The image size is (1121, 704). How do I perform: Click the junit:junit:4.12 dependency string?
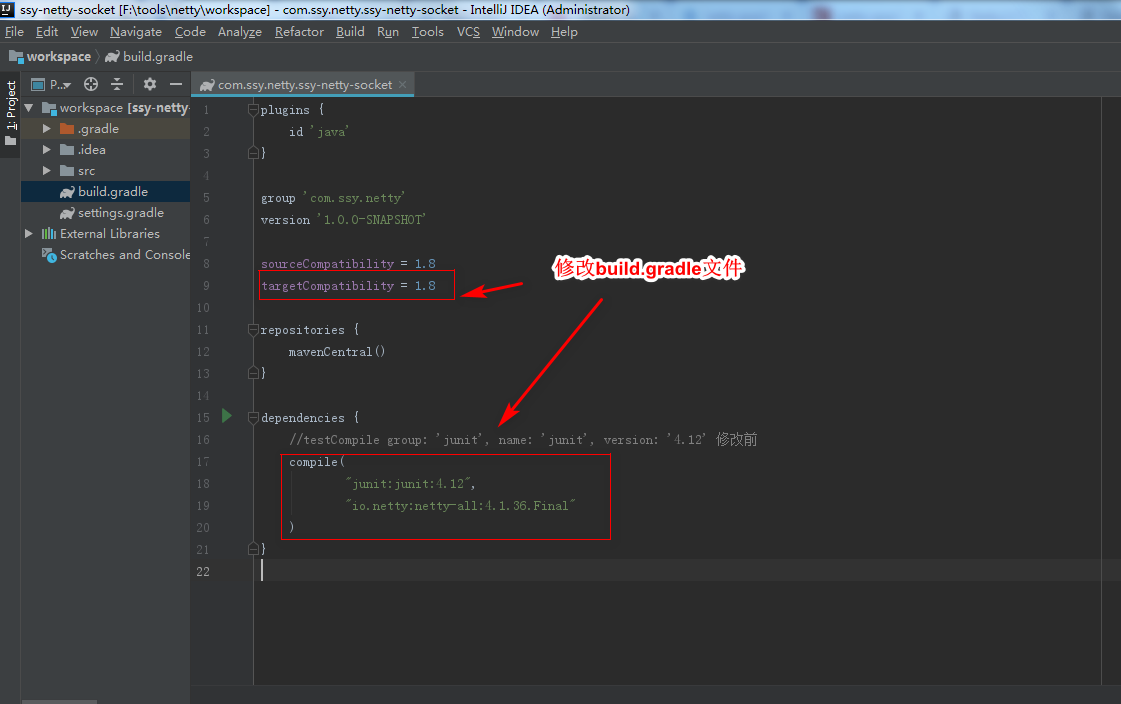(x=408, y=484)
